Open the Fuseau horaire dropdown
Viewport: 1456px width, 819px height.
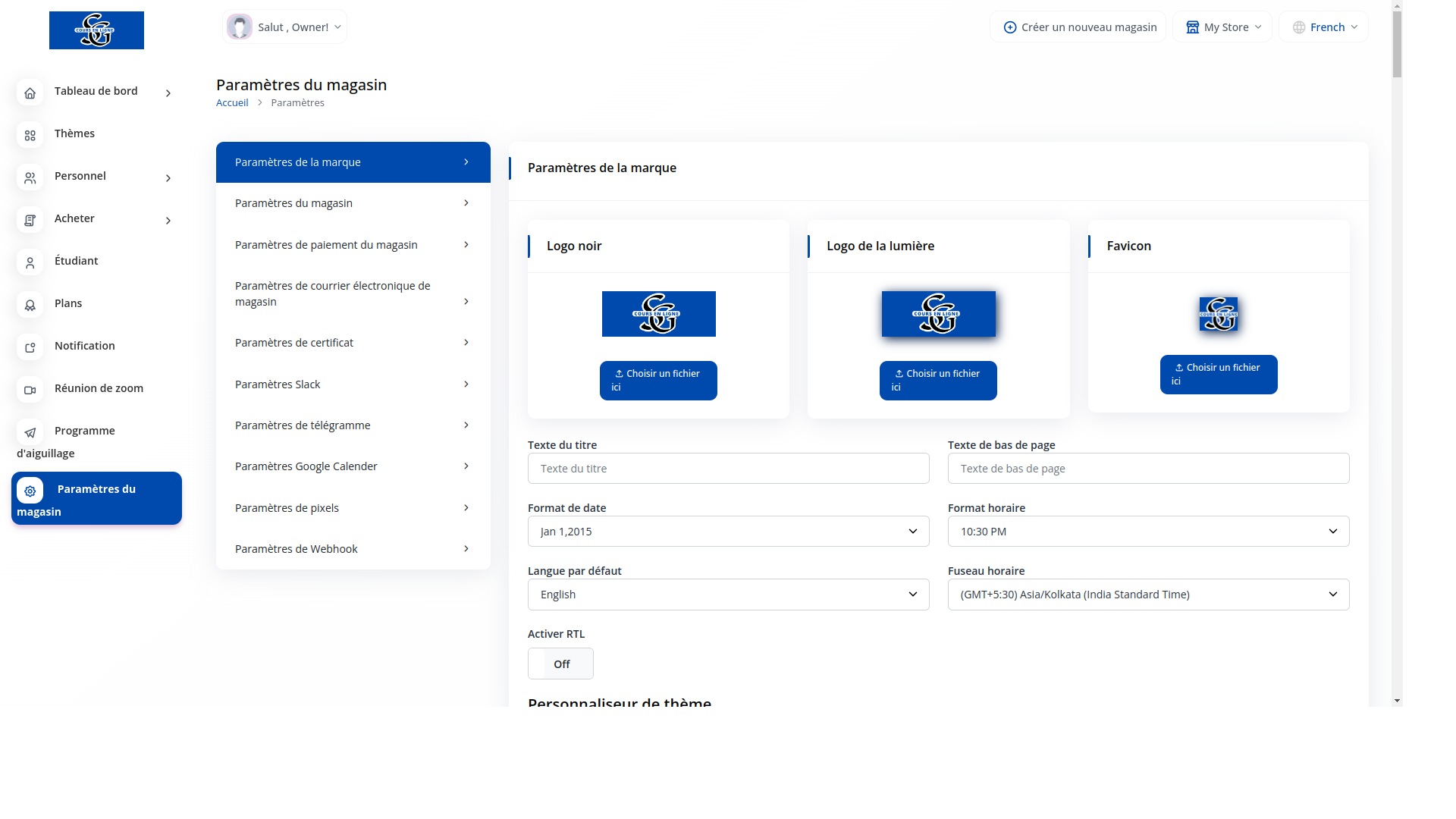1148,595
